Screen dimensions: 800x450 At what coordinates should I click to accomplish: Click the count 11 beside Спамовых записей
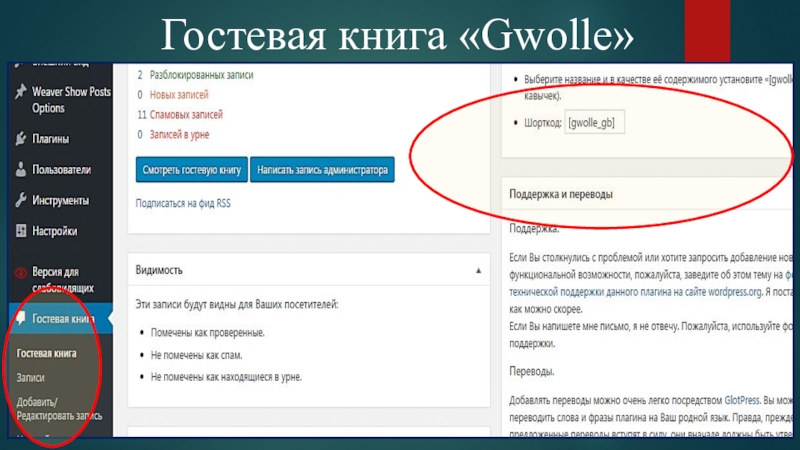tap(142, 114)
